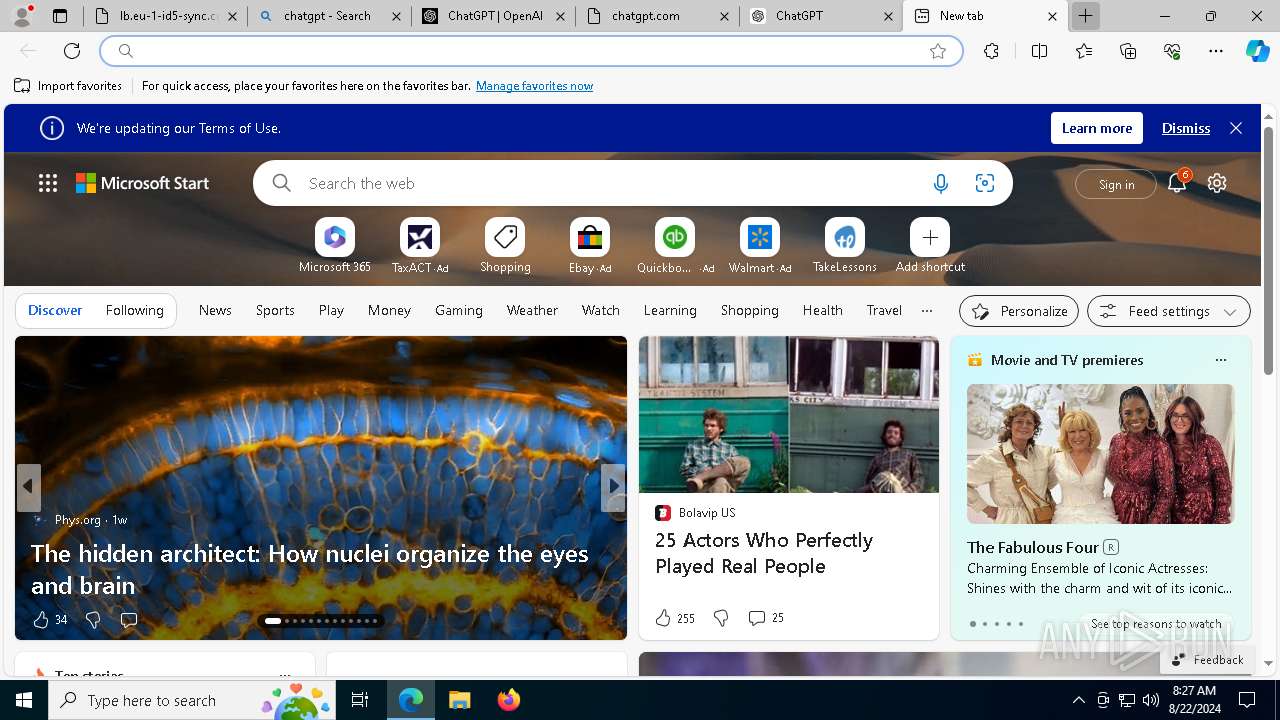Open the Gaming category
The image size is (1280, 720).
(459, 311)
